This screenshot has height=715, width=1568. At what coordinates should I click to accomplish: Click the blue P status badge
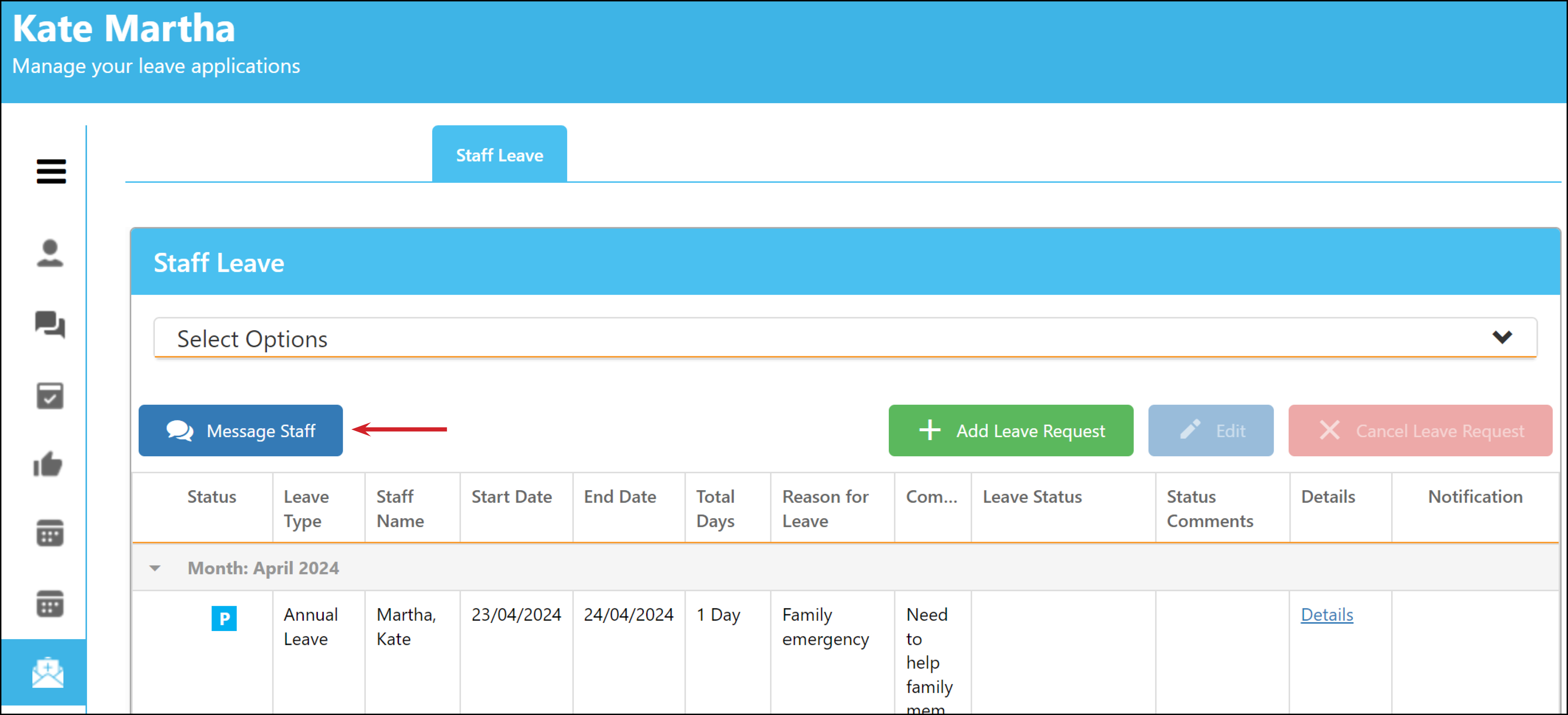[224, 618]
